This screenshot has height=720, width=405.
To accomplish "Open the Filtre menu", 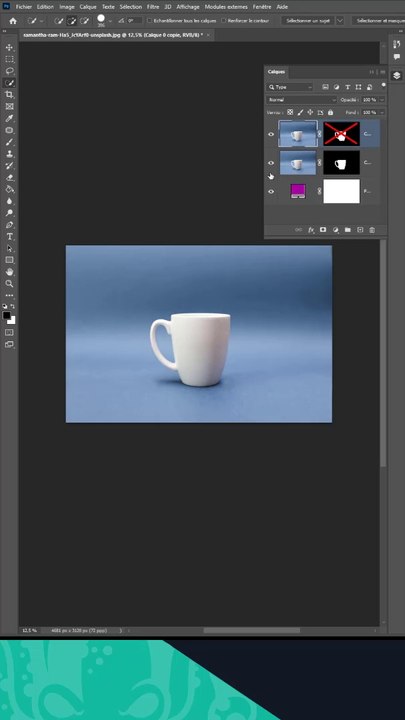I will [x=153, y=7].
